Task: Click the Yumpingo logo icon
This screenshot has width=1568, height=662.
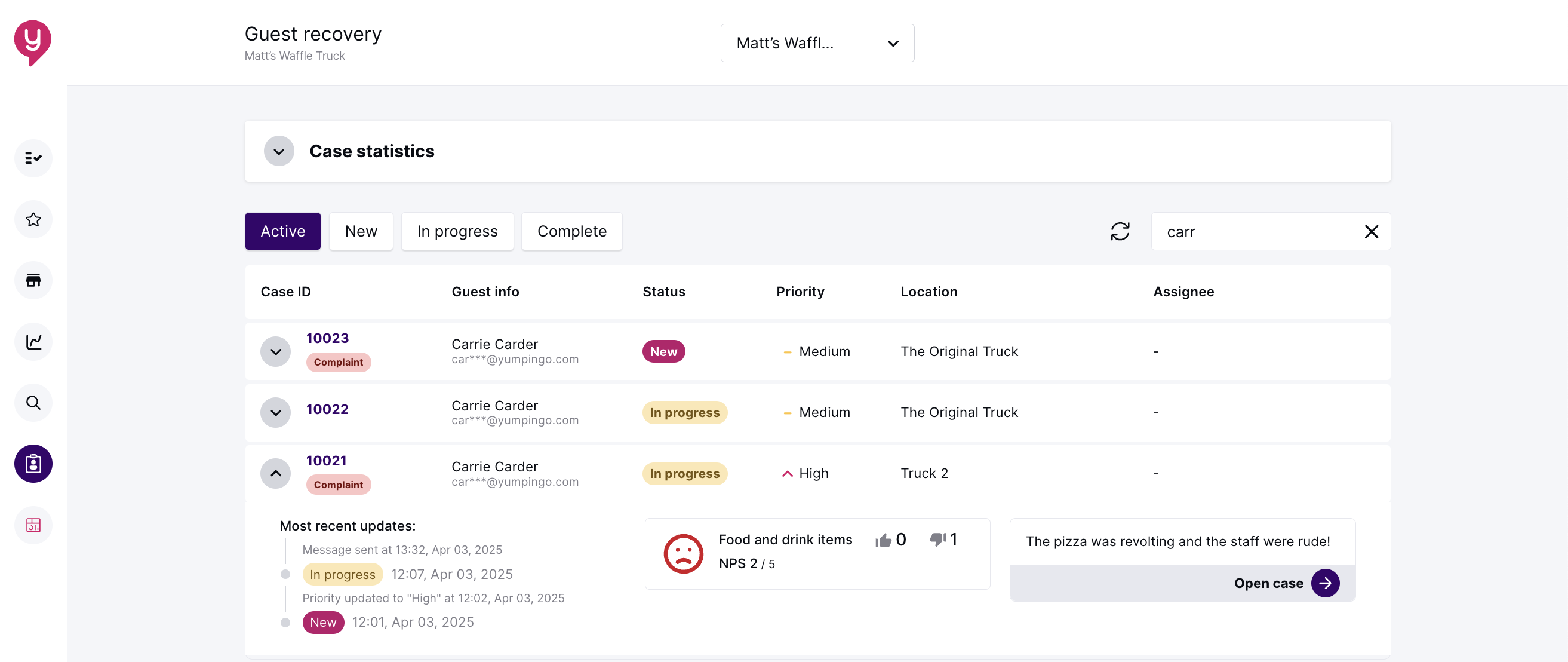Action: coord(32,41)
